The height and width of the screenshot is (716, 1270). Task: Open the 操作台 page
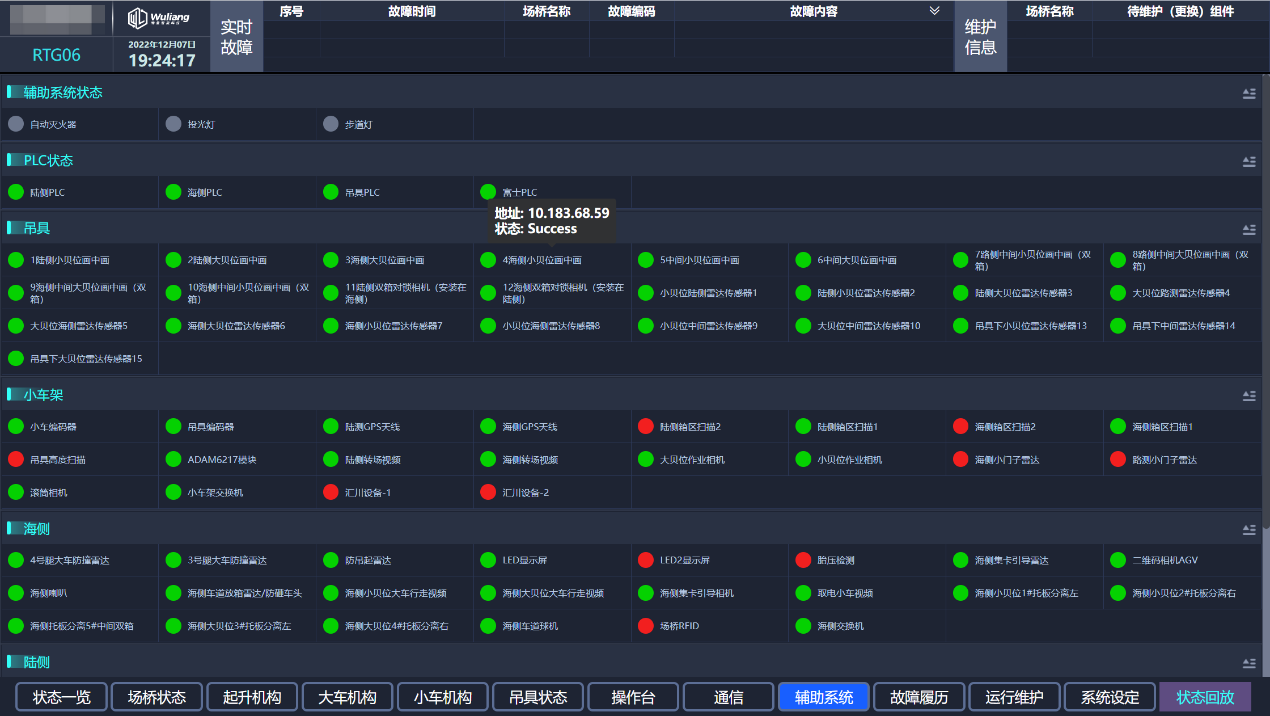[x=633, y=697]
